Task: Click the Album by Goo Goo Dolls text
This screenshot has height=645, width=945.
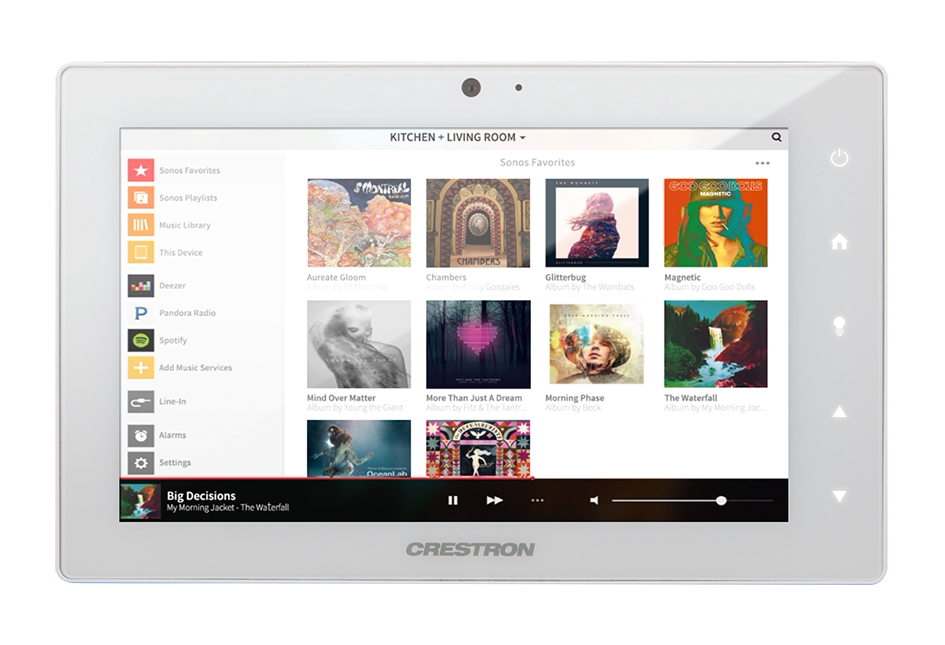Action: pos(709,287)
